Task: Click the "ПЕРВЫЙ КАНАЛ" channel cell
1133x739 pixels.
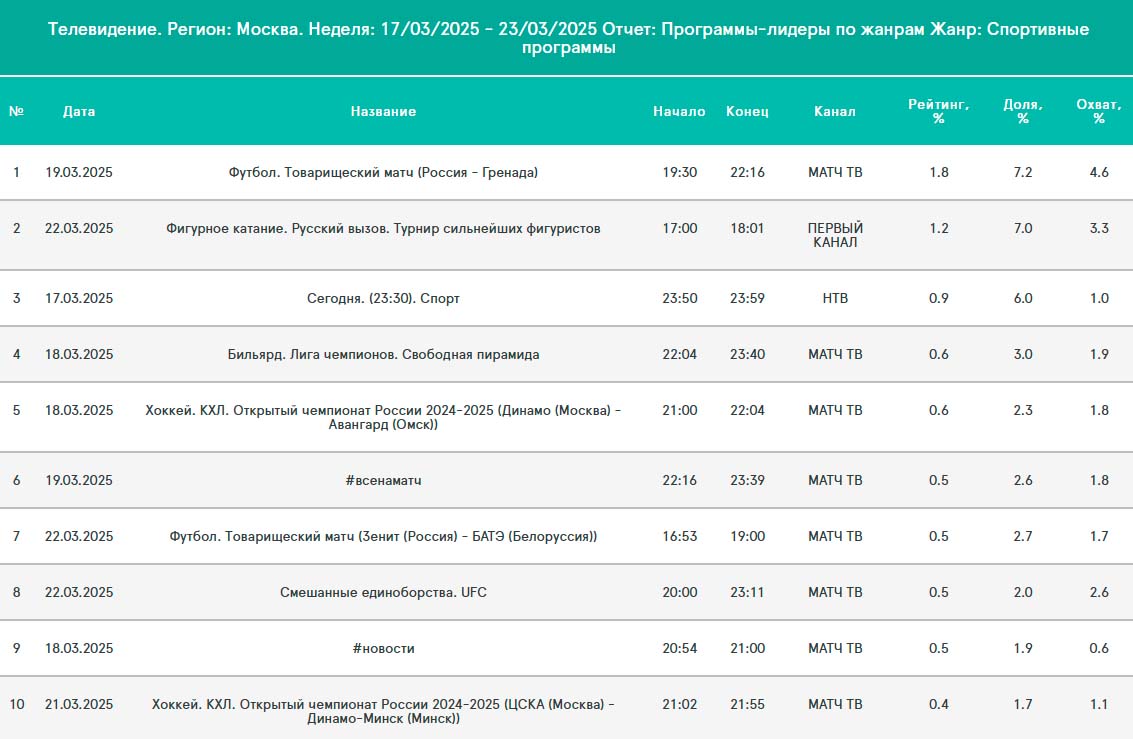Action: tap(834, 235)
